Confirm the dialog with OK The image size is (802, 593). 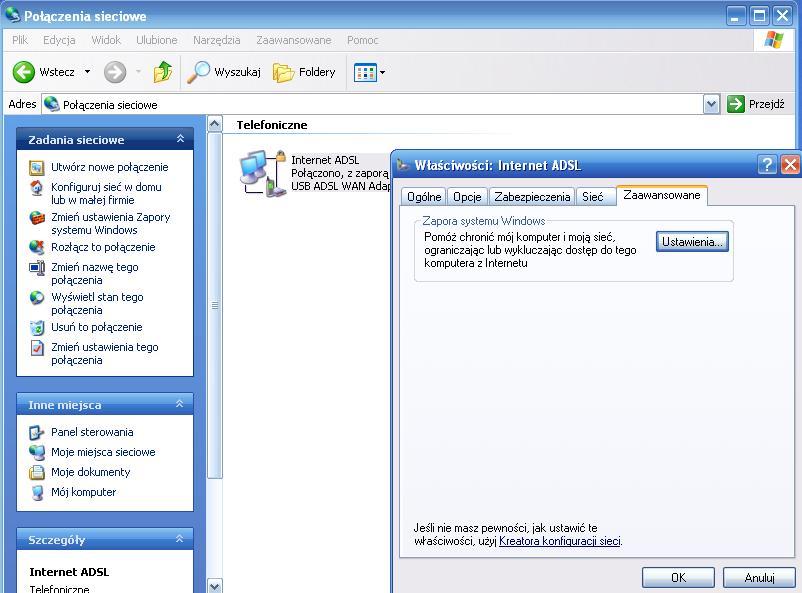(x=678, y=578)
